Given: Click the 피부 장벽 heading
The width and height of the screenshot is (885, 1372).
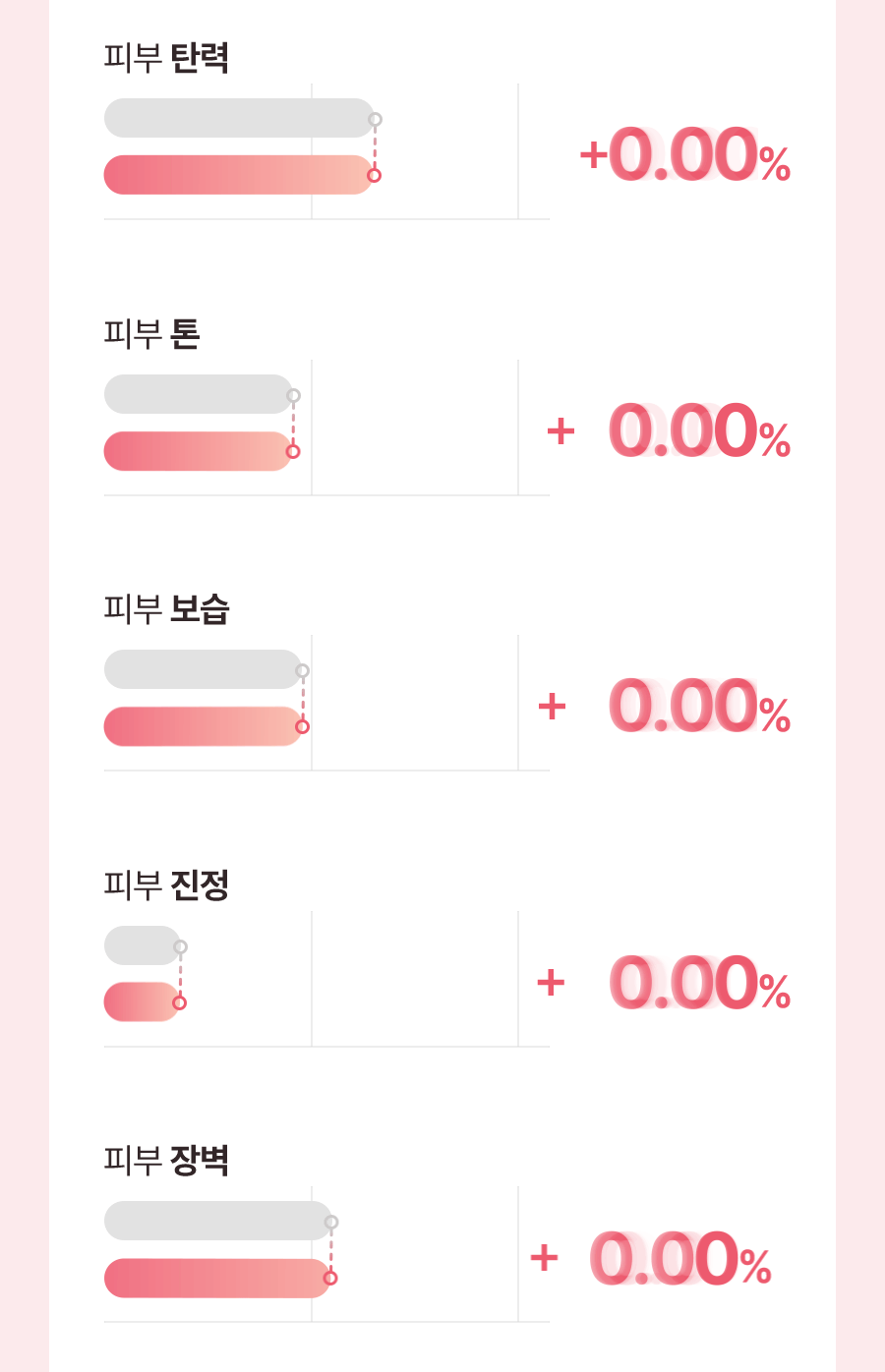Looking at the screenshot, I should (x=166, y=1161).
